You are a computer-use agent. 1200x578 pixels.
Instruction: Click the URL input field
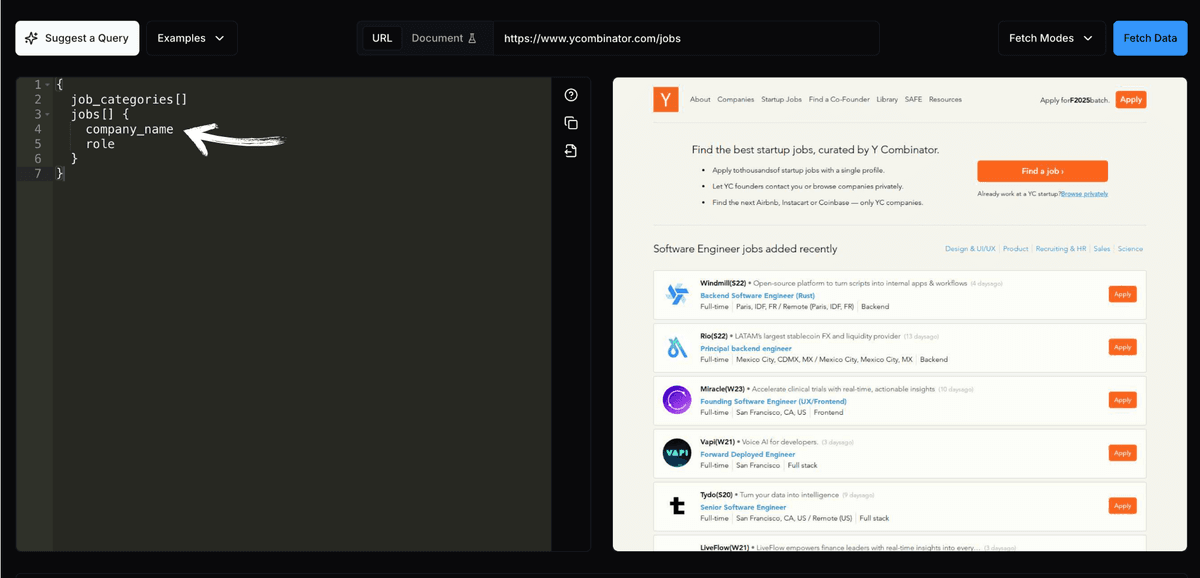pyautogui.click(x=686, y=38)
